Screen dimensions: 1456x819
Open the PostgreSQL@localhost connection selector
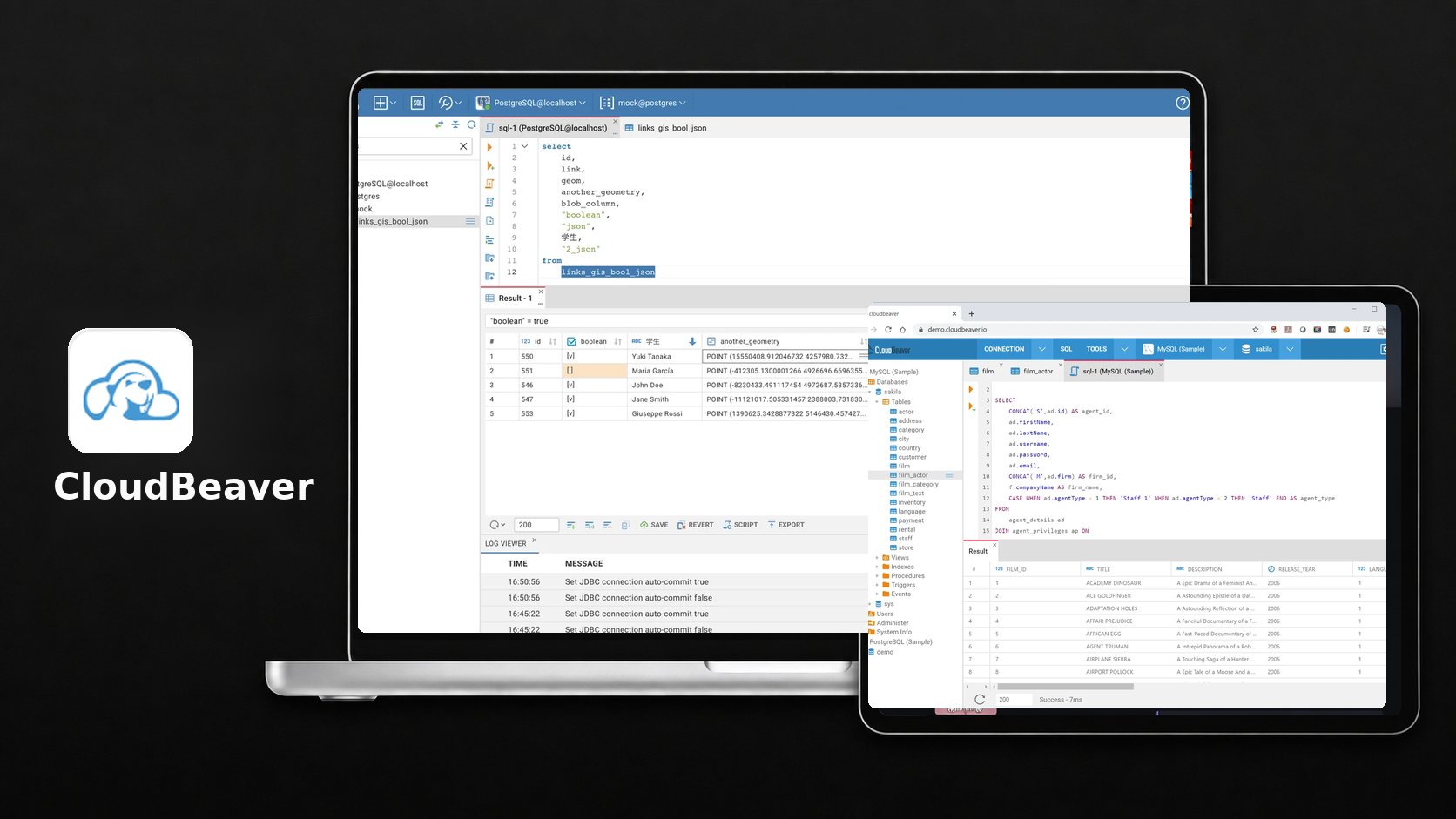(531, 103)
